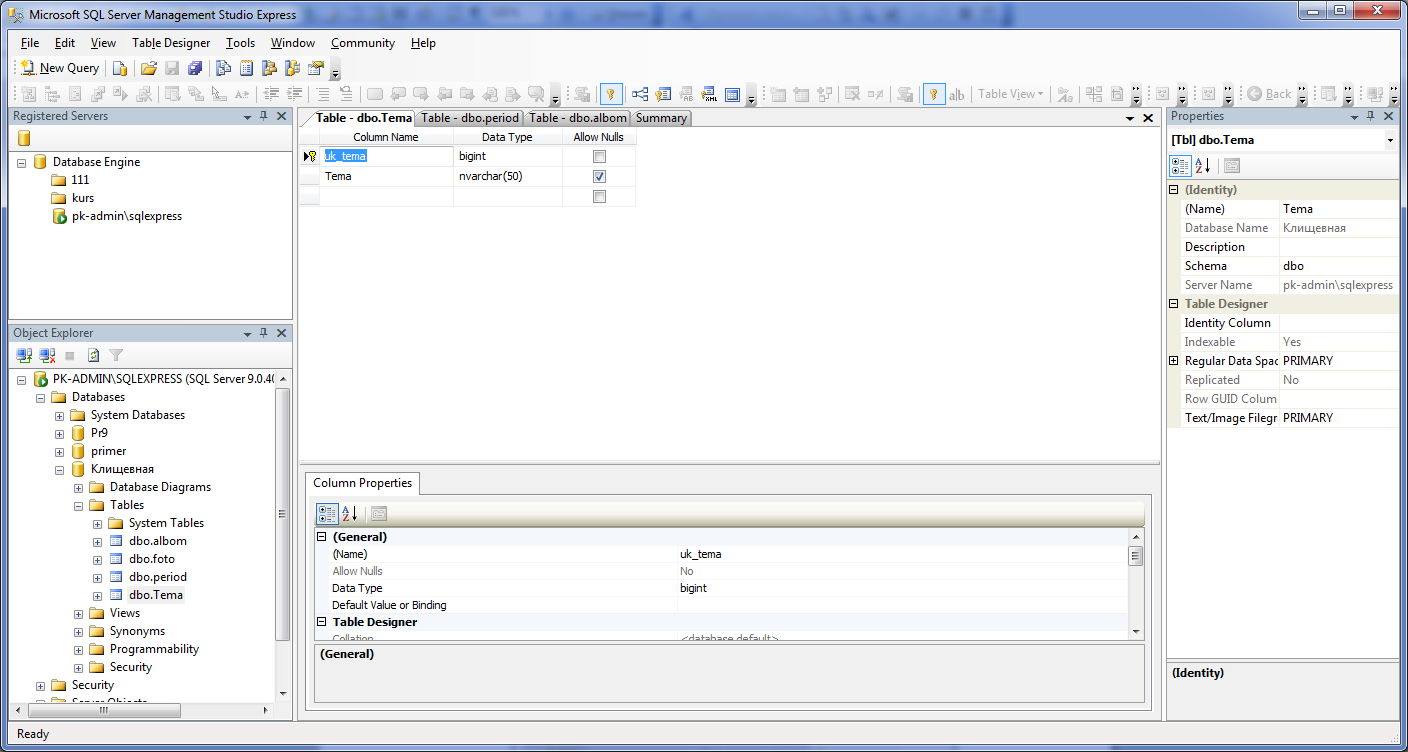
Task: Open the Community menu
Action: (363, 43)
